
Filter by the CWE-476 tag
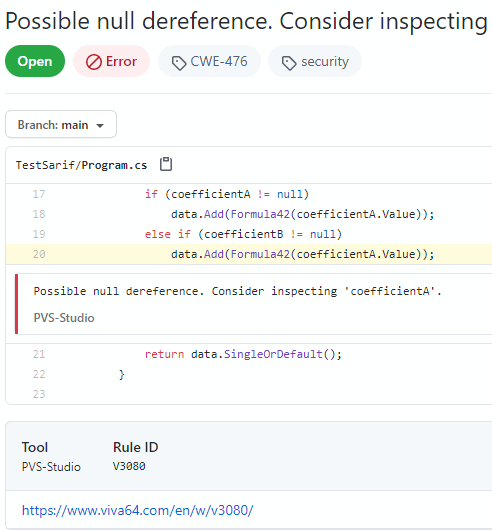point(210,61)
